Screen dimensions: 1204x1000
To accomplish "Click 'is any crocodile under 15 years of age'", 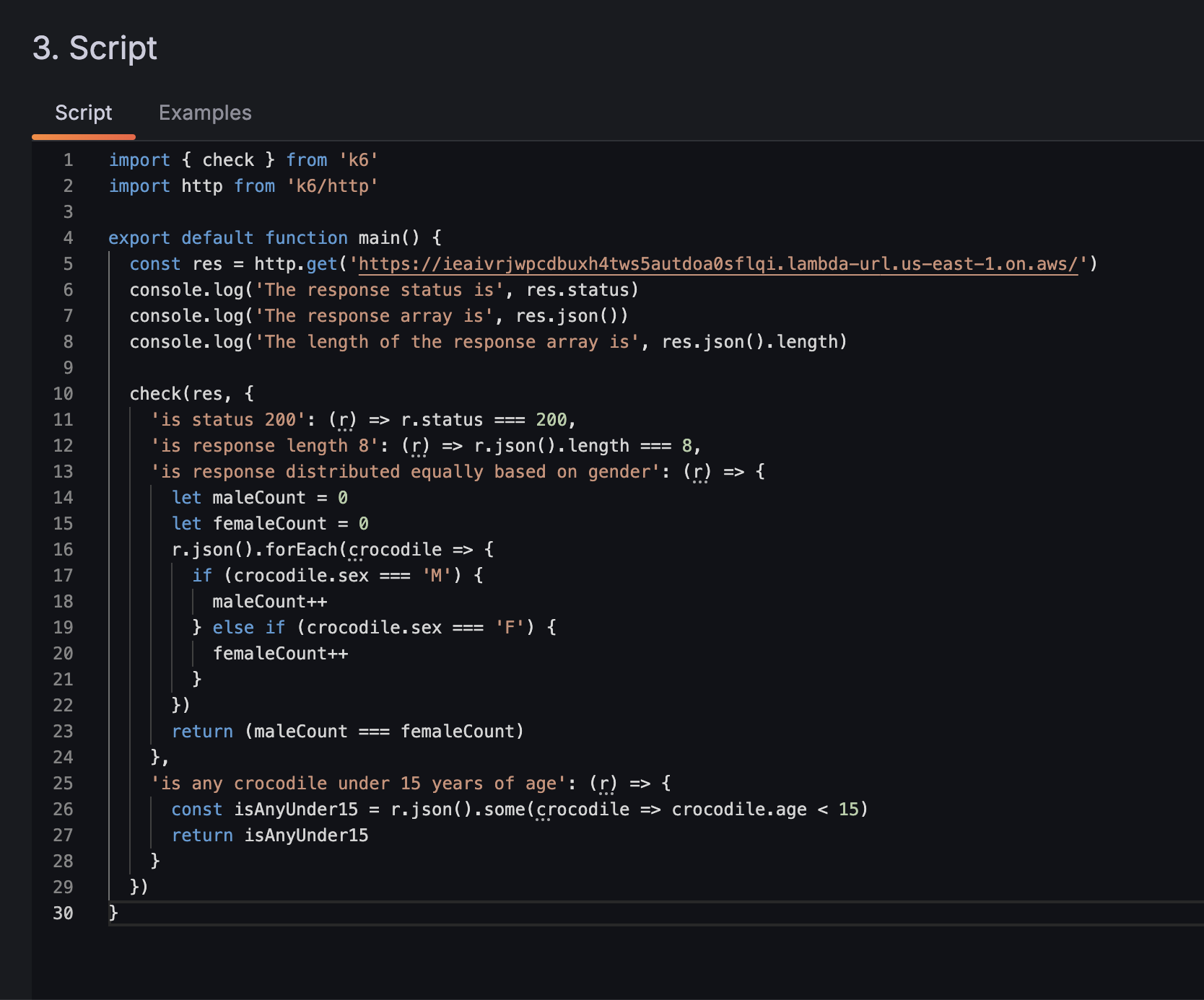I will [359, 784].
